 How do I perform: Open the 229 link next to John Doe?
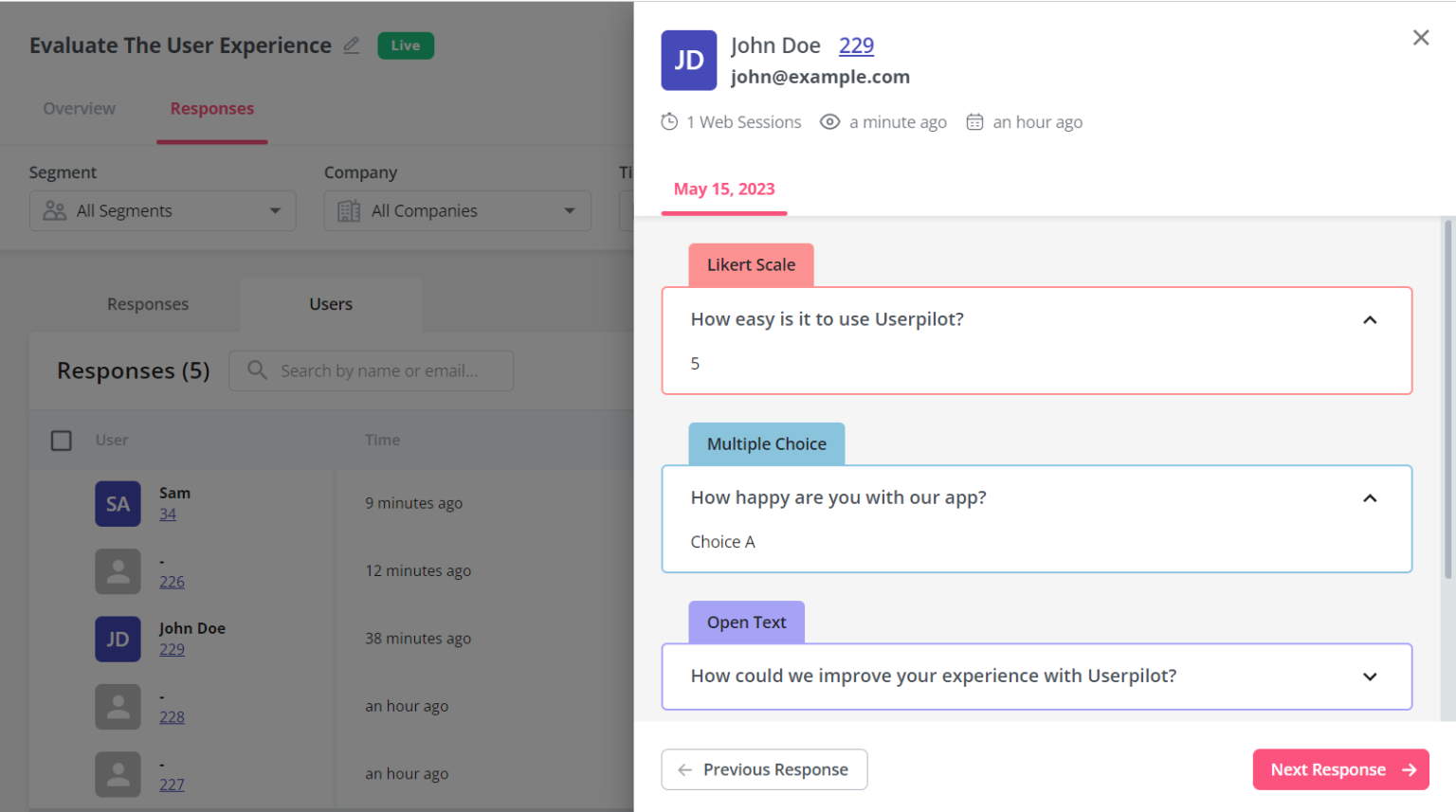click(856, 45)
